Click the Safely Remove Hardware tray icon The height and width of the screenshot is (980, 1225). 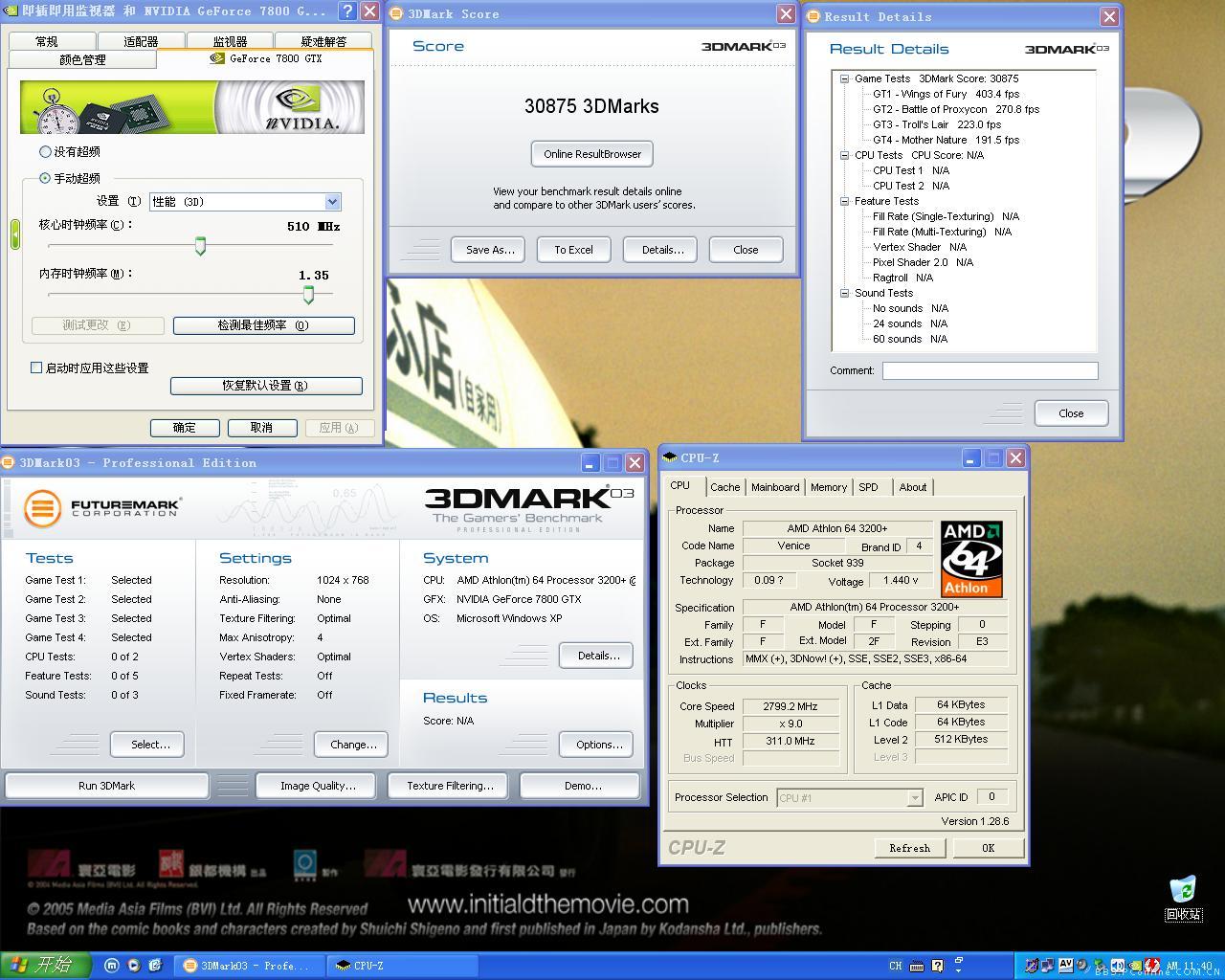pyautogui.click(x=1100, y=966)
